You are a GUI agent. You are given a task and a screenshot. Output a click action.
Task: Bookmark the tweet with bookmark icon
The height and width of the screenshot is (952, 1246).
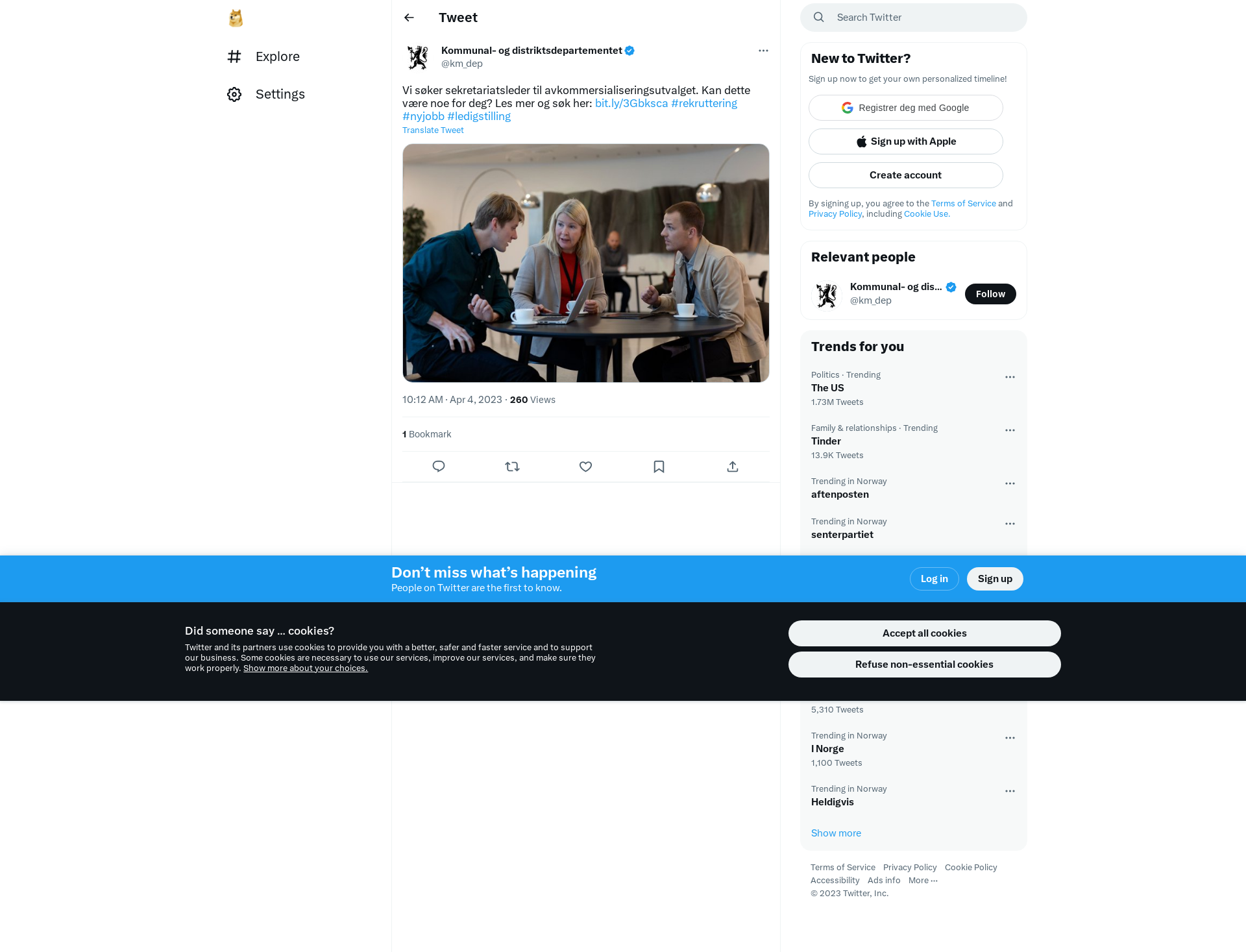click(659, 467)
